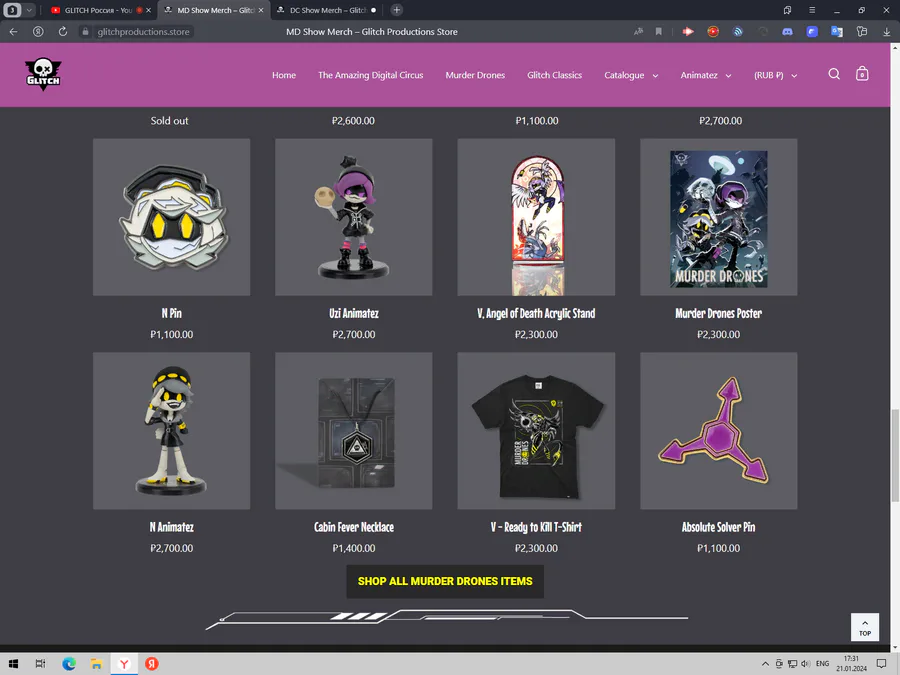Screen dimensions: 900x675
Task: Open the extensions puzzle icon
Action: coord(862,32)
